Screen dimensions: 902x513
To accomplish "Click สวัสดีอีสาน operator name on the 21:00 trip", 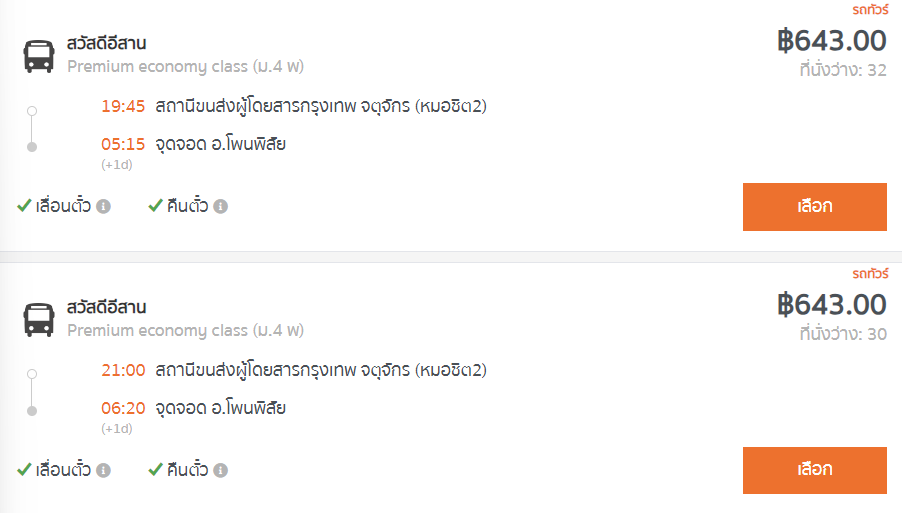I will click(106, 307).
